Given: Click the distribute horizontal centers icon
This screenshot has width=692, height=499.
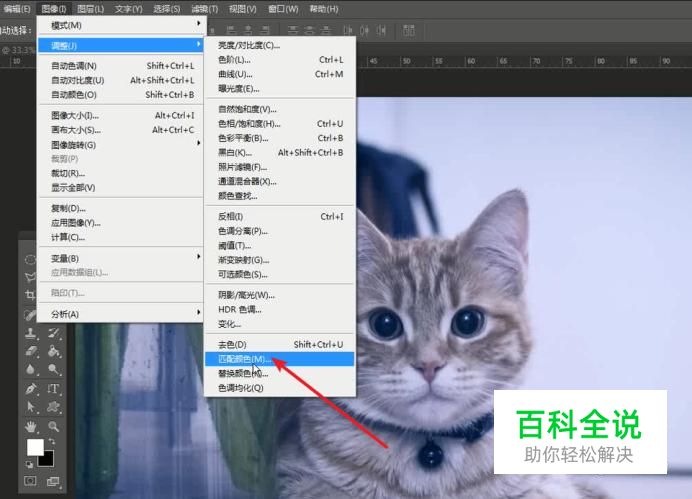Looking at the screenshot, I should point(365,30).
